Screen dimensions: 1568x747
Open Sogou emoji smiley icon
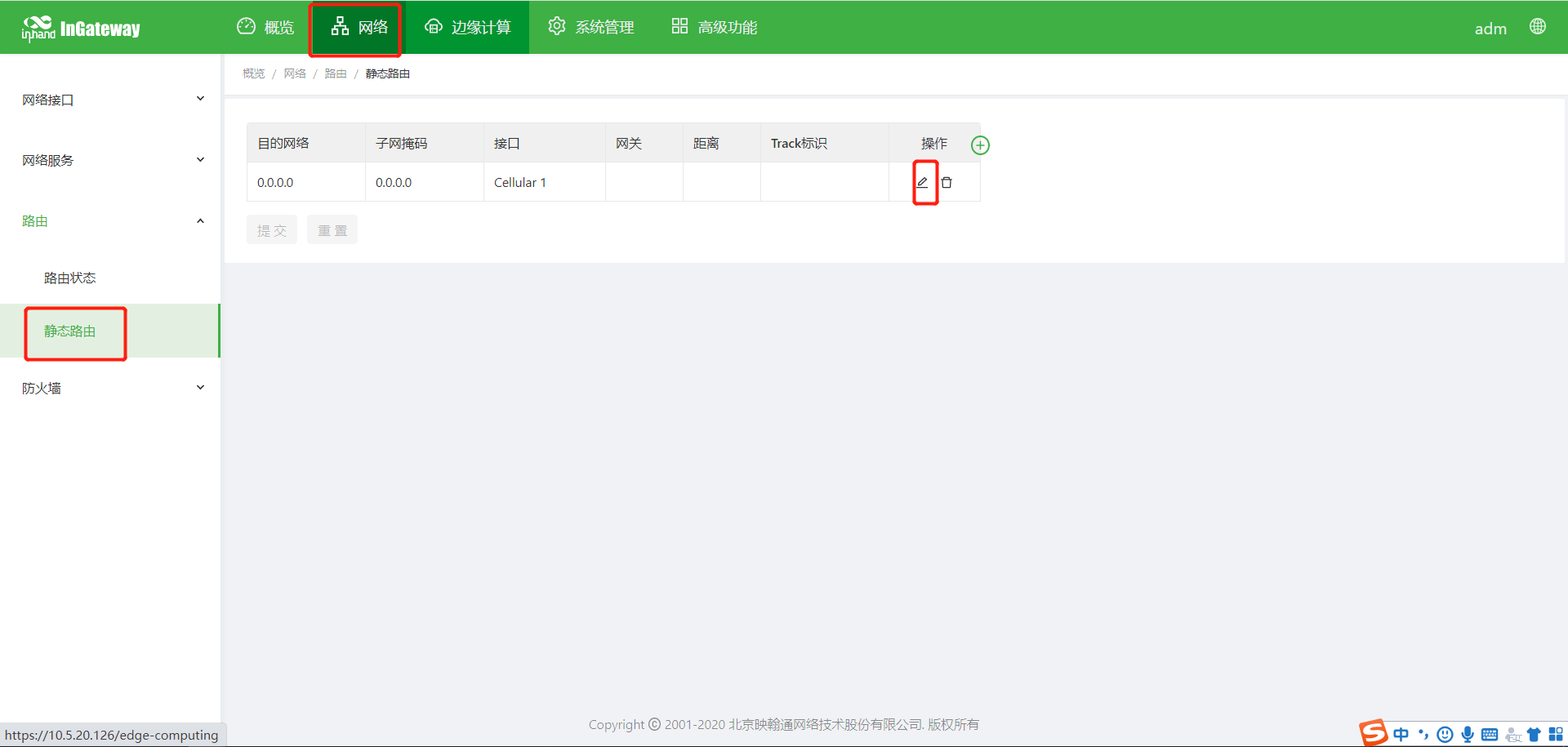(x=1444, y=734)
